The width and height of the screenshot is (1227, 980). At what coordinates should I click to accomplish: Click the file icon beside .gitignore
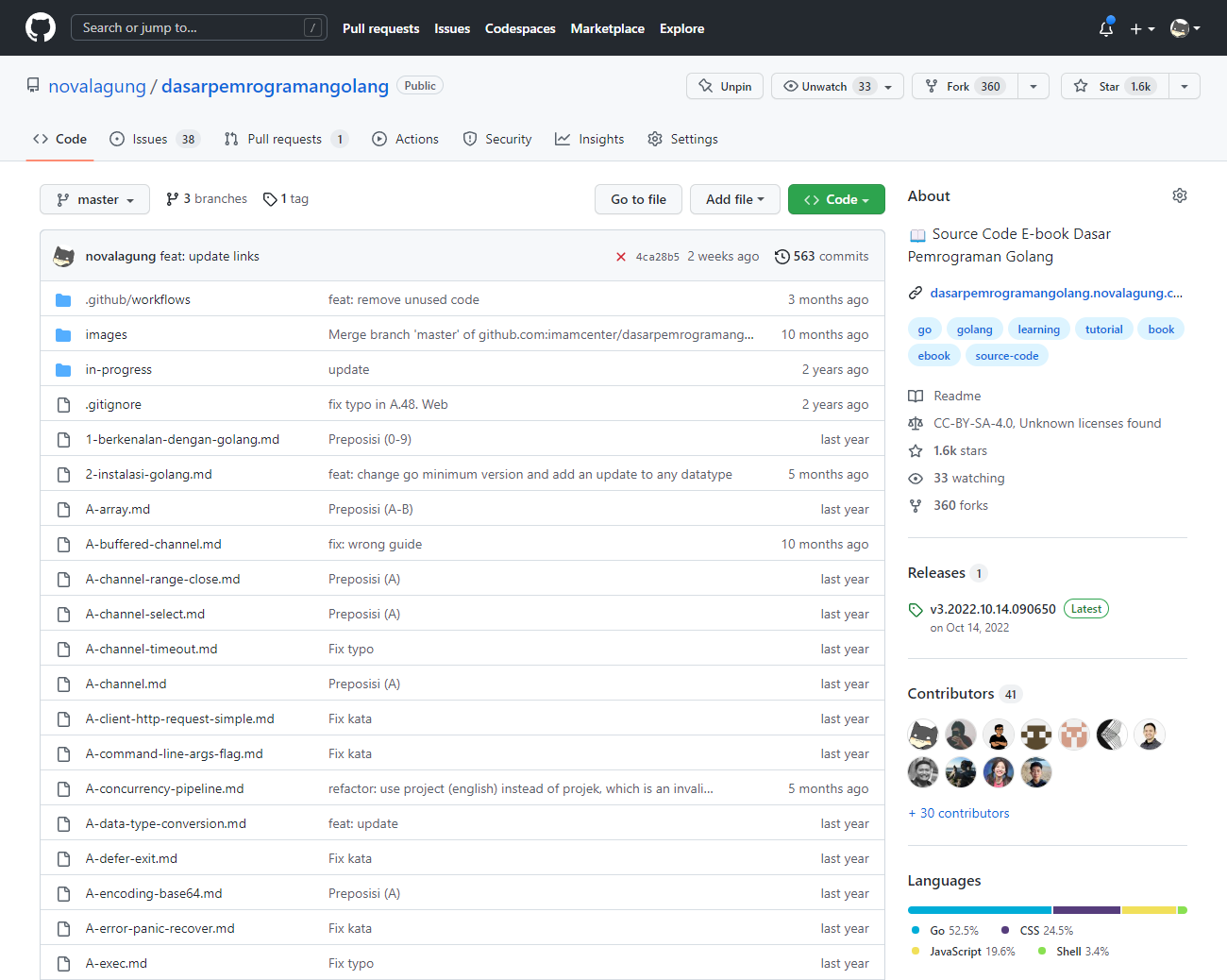tap(63, 405)
